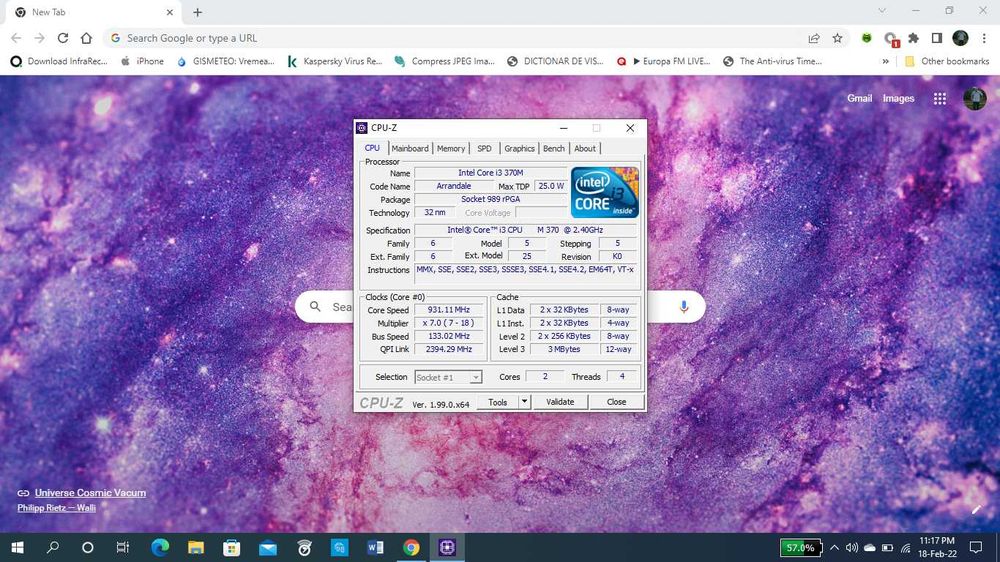Open the Universe Cosmic Vacum link
The width and height of the screenshot is (1000, 562).
(x=90, y=492)
